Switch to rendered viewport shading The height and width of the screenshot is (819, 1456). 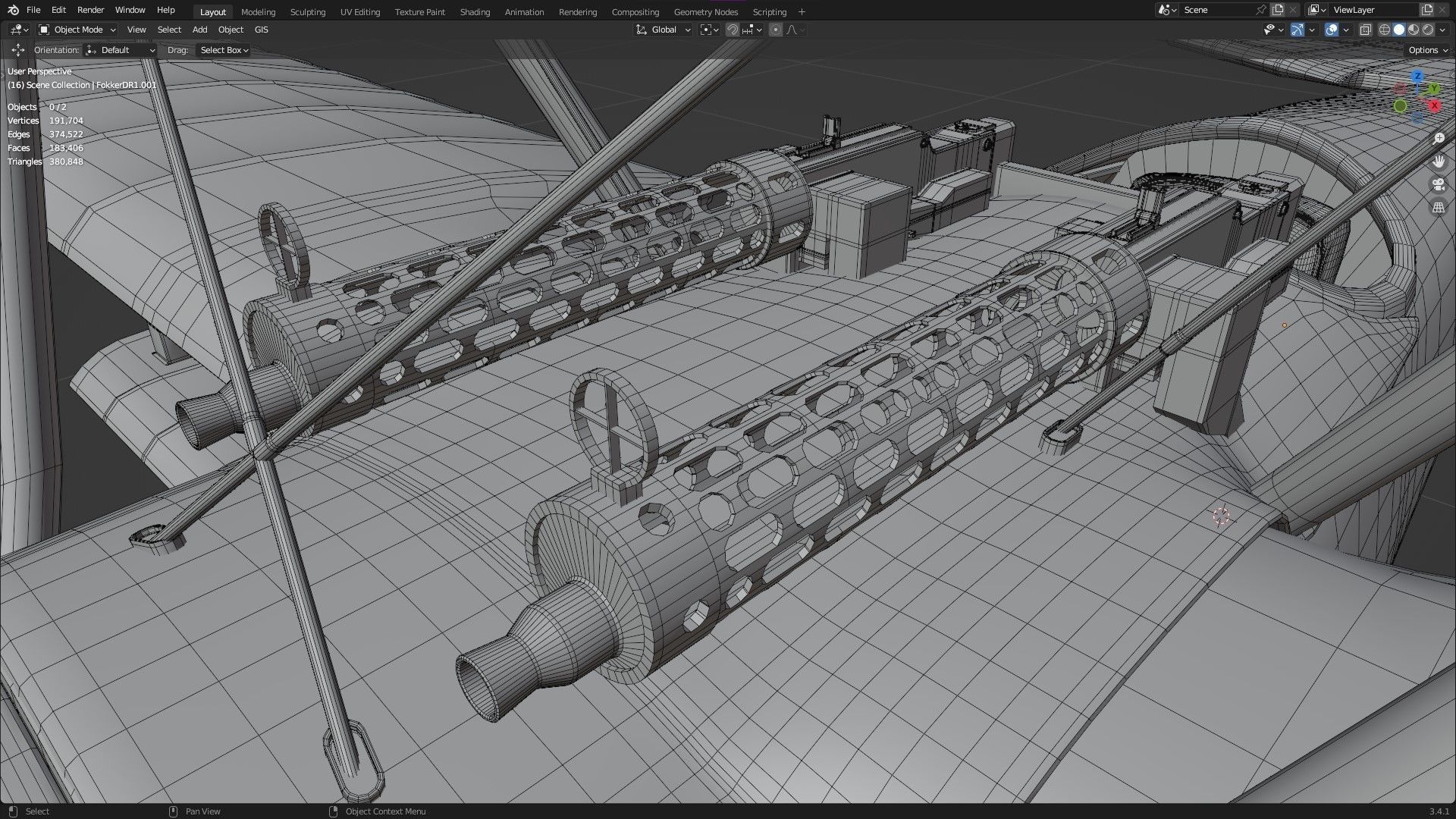coord(1428,30)
